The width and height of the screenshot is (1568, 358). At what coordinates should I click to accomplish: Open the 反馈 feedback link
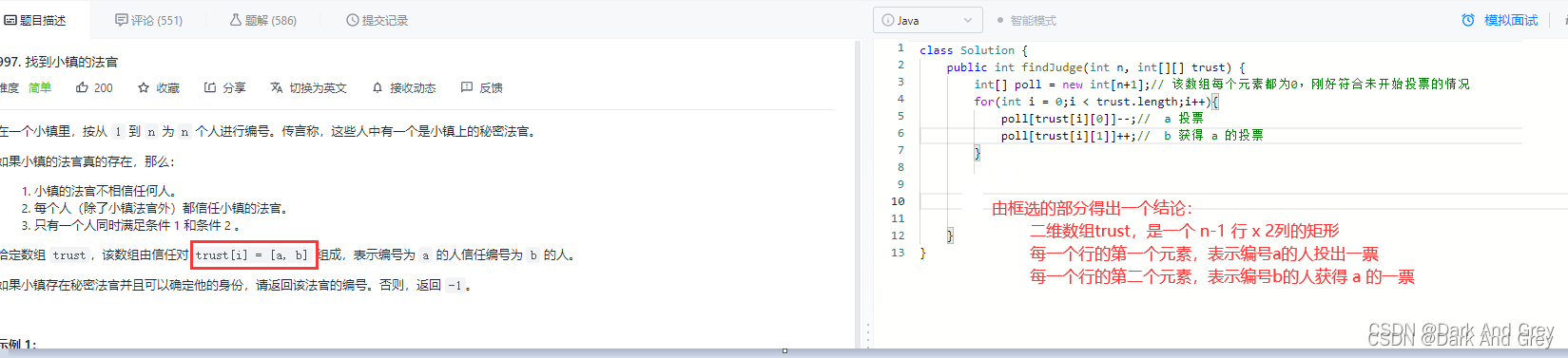tap(491, 87)
